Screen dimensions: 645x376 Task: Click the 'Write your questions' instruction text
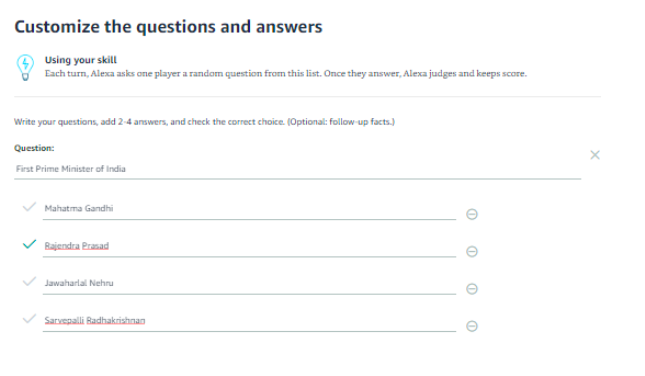pyautogui.click(x=204, y=122)
